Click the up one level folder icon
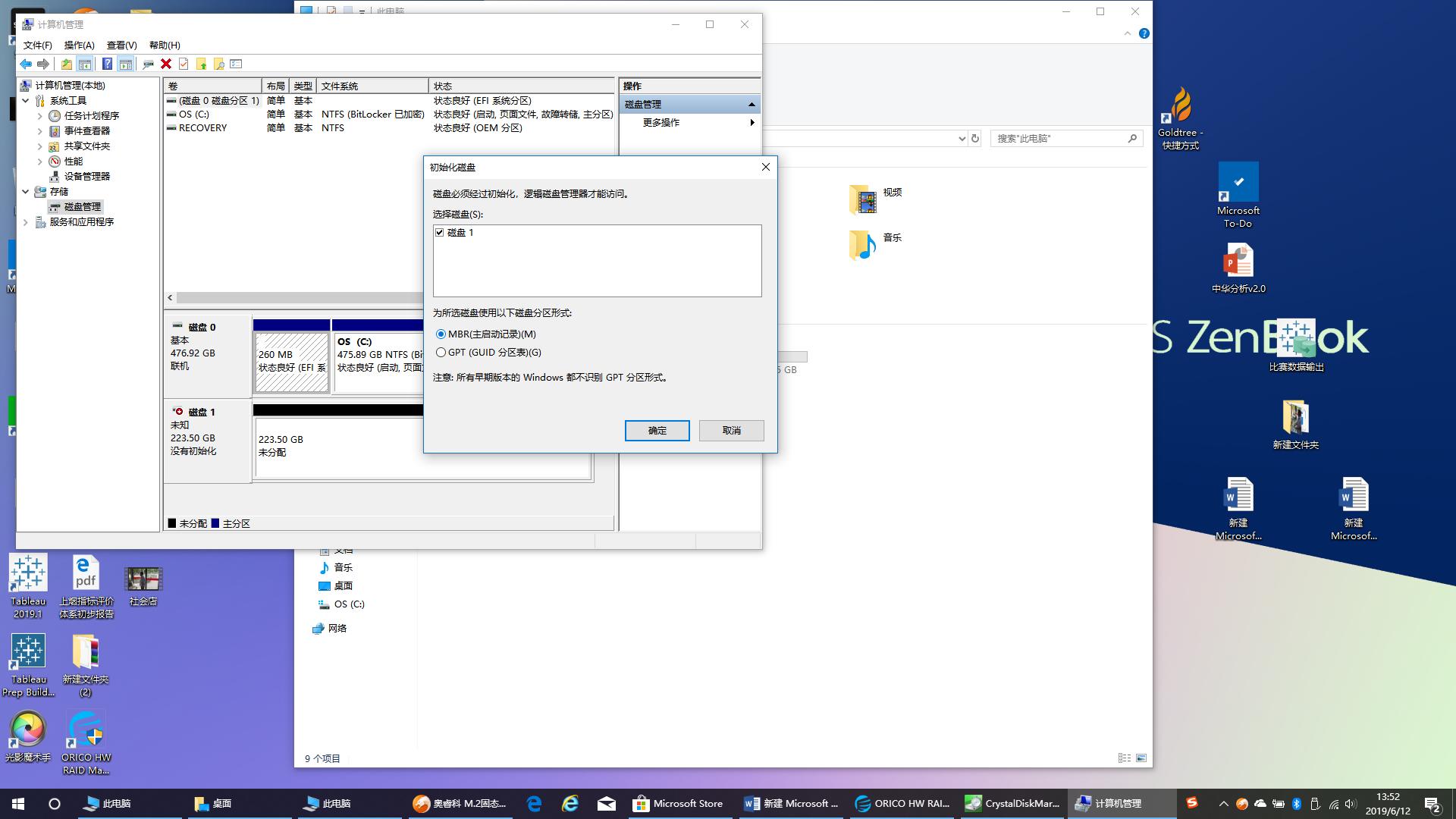1456x819 pixels. [67, 64]
